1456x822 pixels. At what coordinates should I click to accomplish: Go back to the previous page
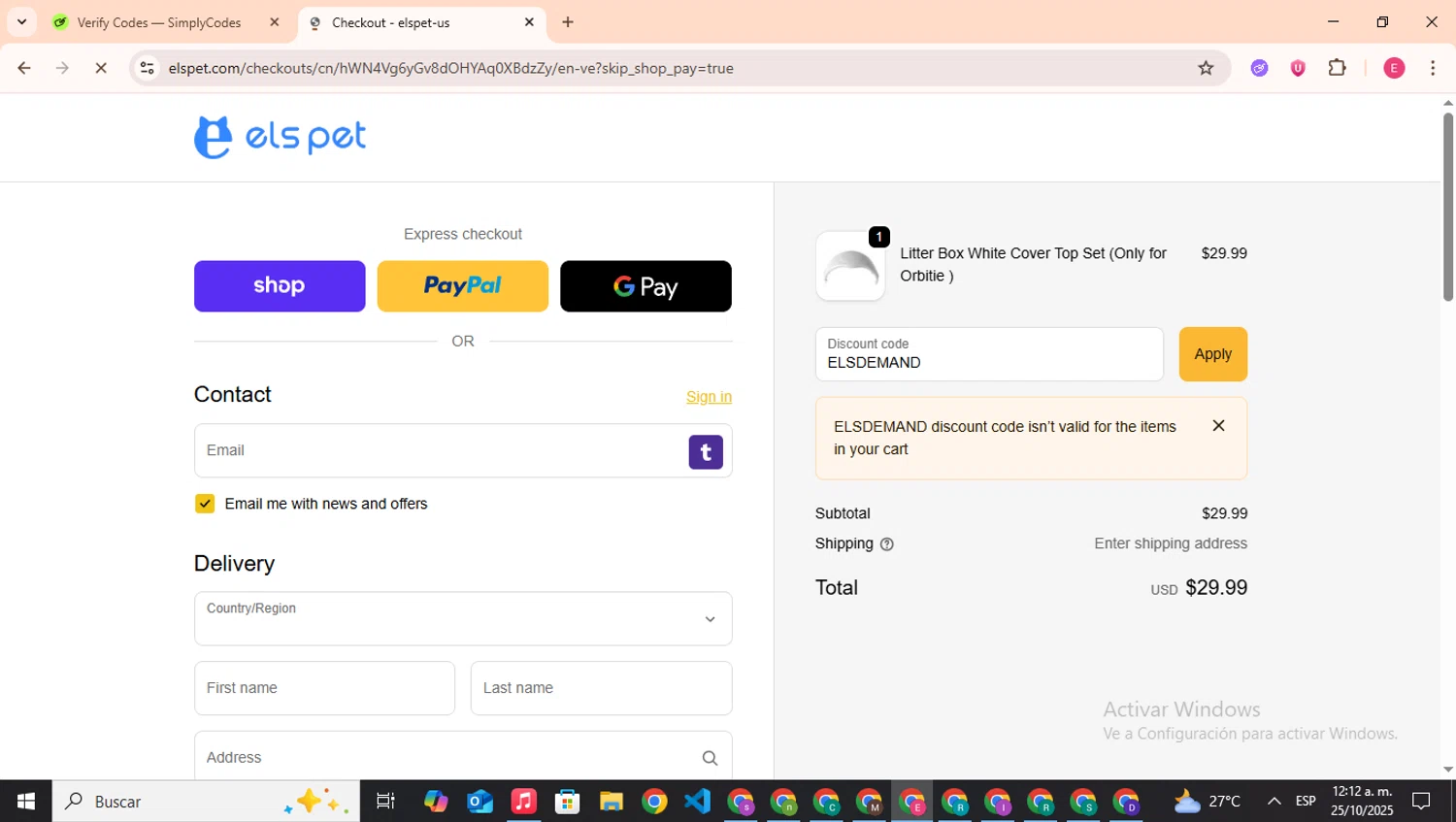pyautogui.click(x=24, y=68)
